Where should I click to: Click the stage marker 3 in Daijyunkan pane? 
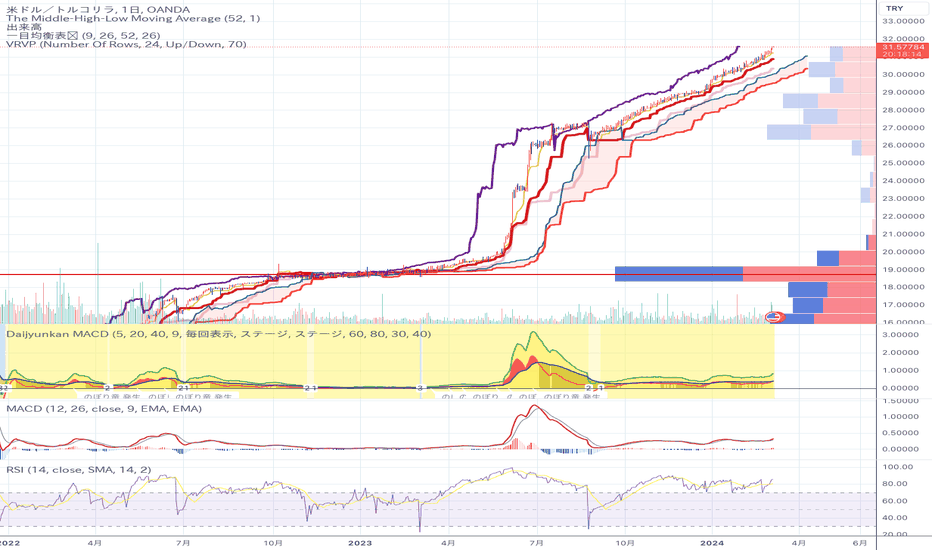tap(420, 388)
